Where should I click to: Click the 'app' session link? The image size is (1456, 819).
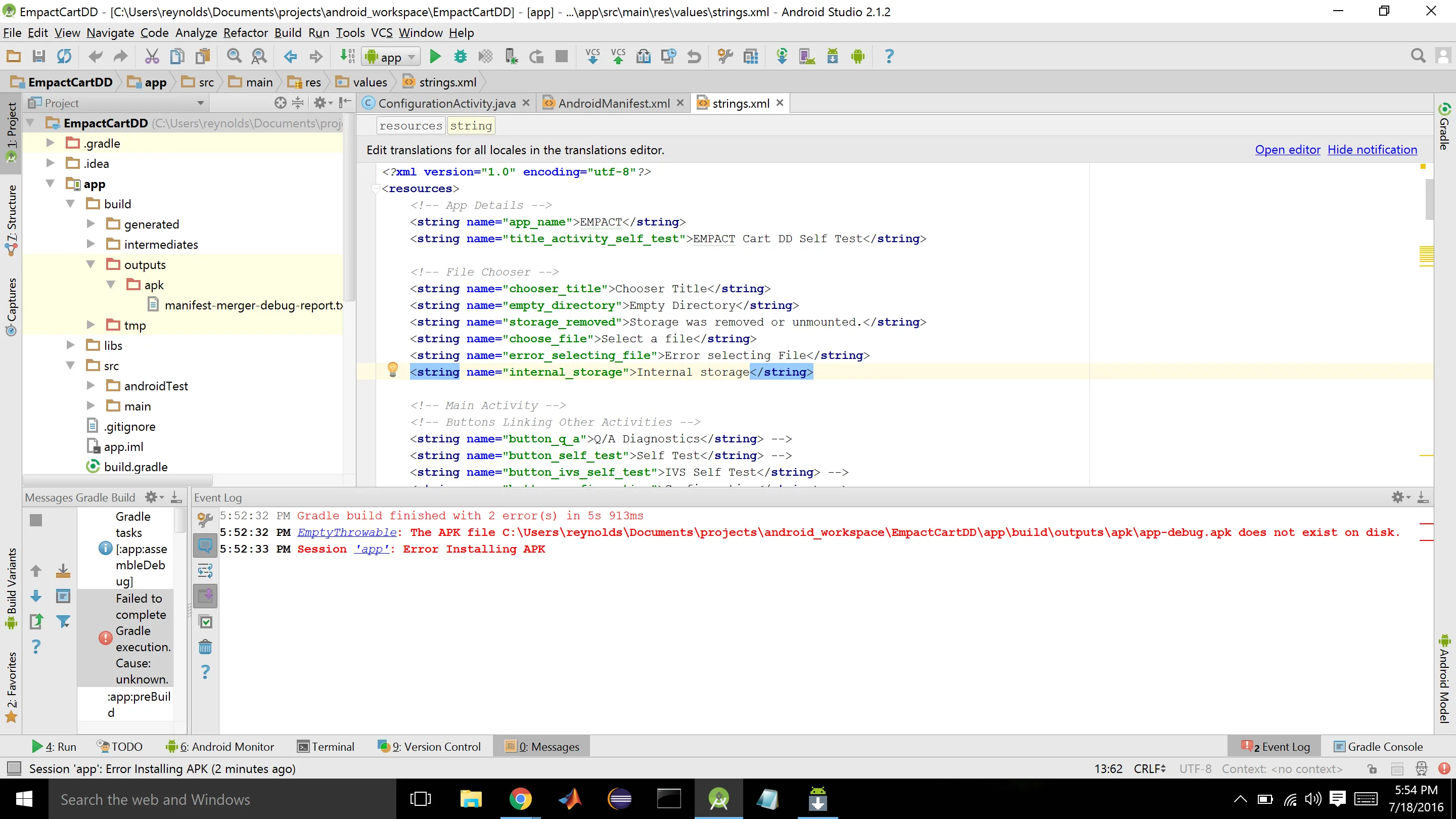[x=372, y=549]
